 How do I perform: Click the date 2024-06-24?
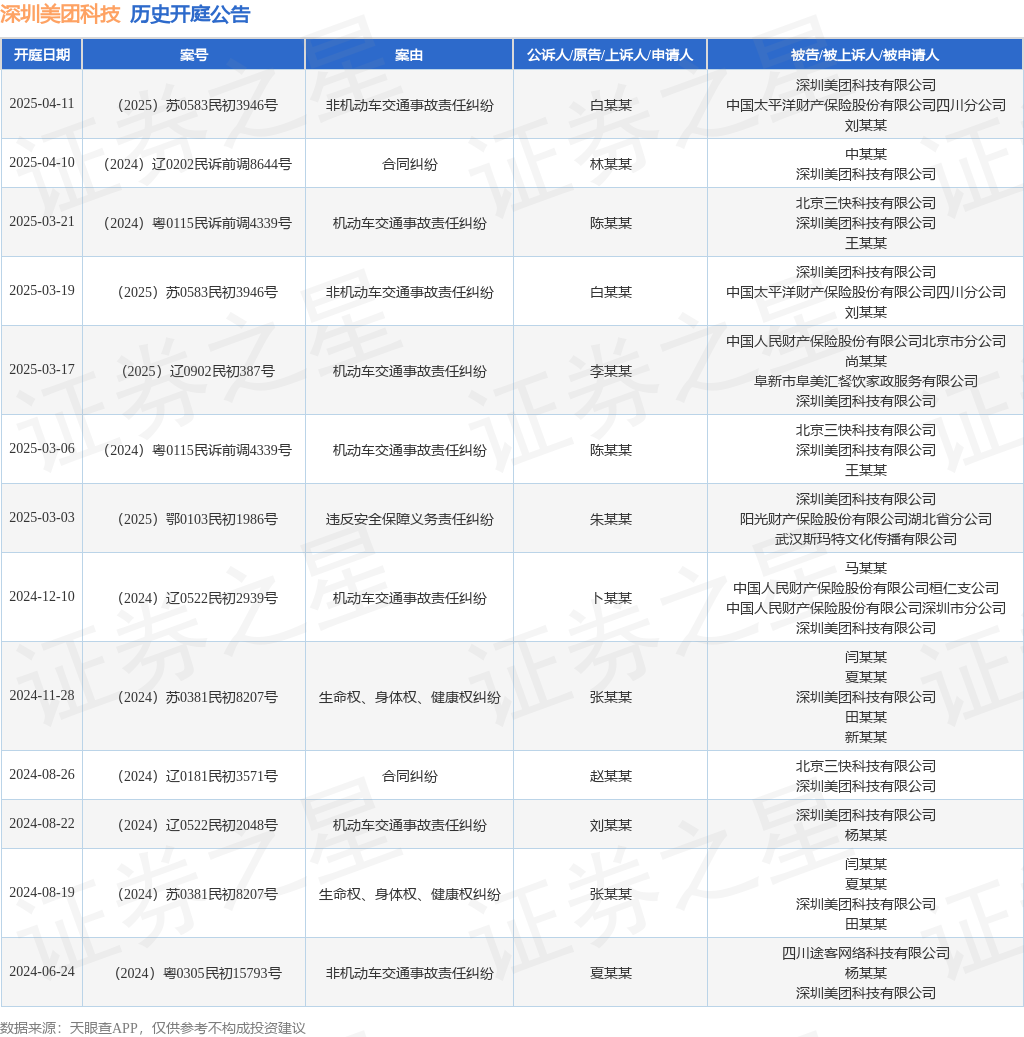click(x=42, y=972)
